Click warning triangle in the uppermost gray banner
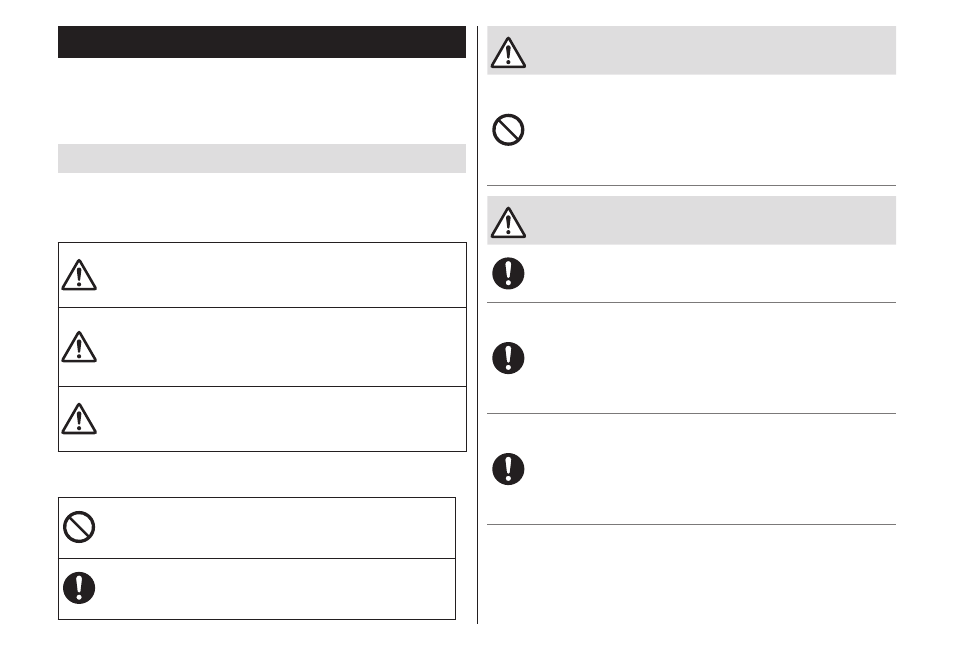Image resolution: width=954 pixels, height=671 pixels. coord(508,52)
